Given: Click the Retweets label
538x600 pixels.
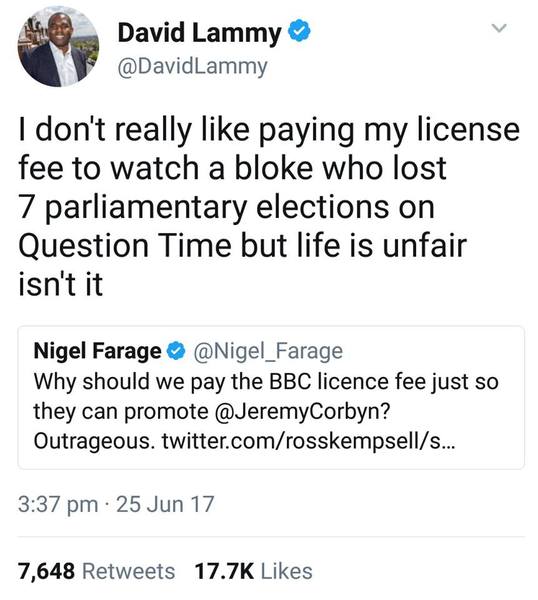Looking at the screenshot, I should point(129,571).
